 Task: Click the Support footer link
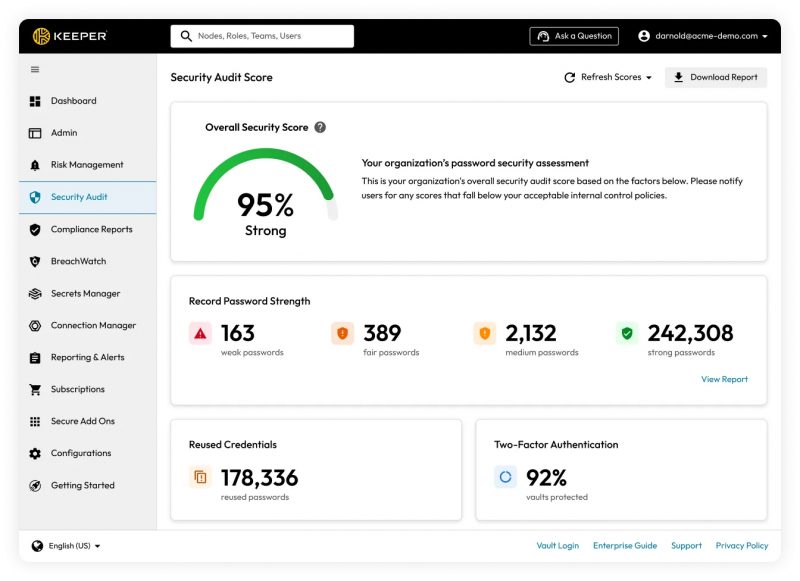click(x=686, y=546)
